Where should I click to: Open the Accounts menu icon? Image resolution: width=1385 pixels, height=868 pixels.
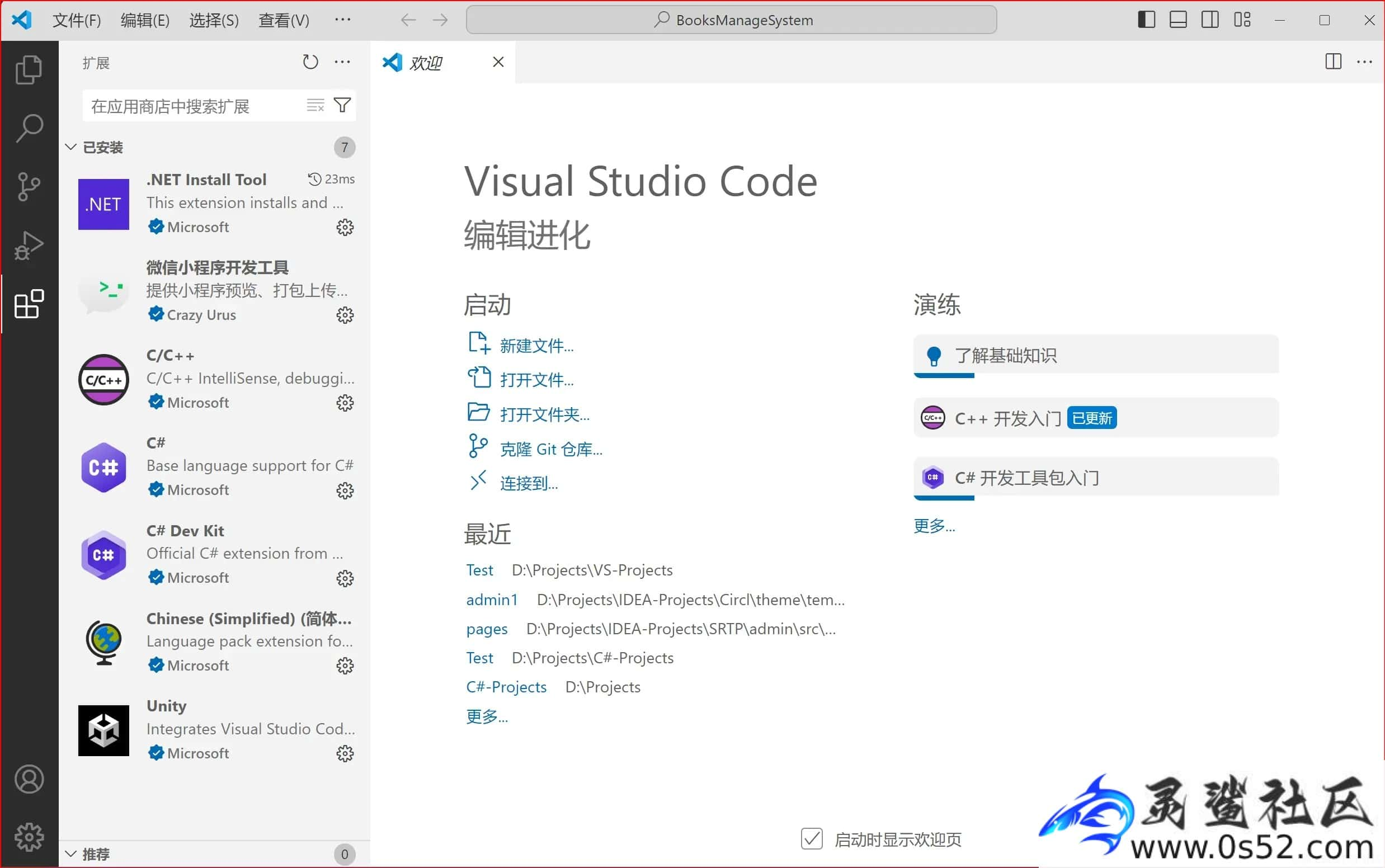click(x=29, y=779)
